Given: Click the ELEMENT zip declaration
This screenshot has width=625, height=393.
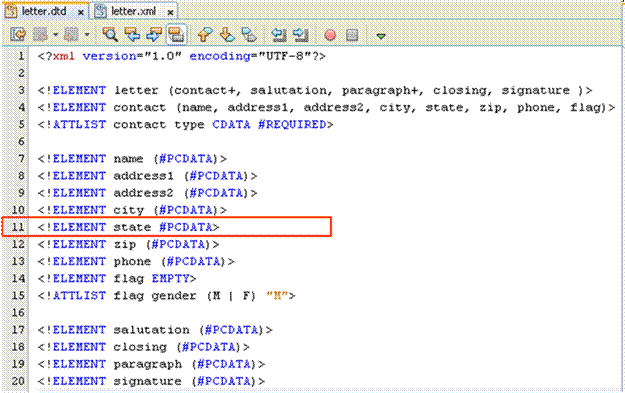Looking at the screenshot, I should click(x=129, y=244).
